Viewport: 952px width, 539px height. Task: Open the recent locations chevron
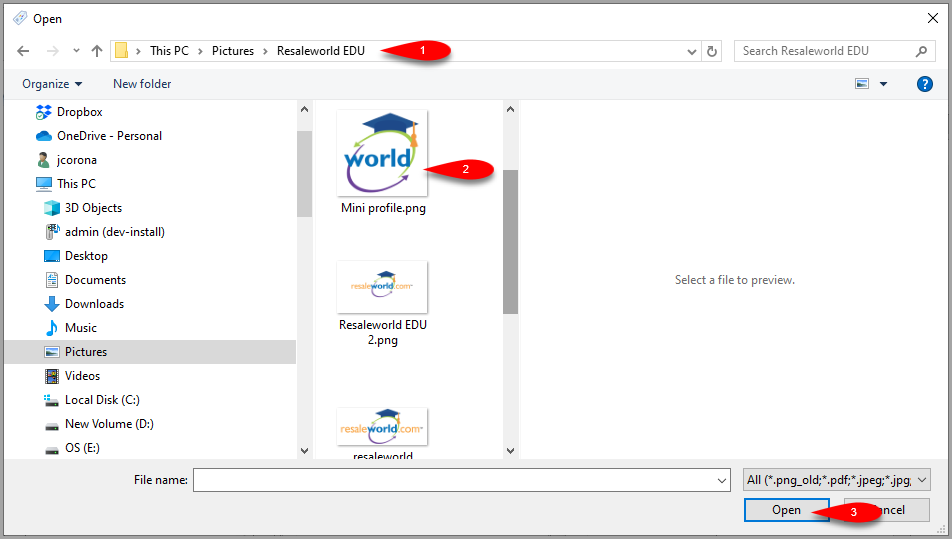tap(76, 51)
